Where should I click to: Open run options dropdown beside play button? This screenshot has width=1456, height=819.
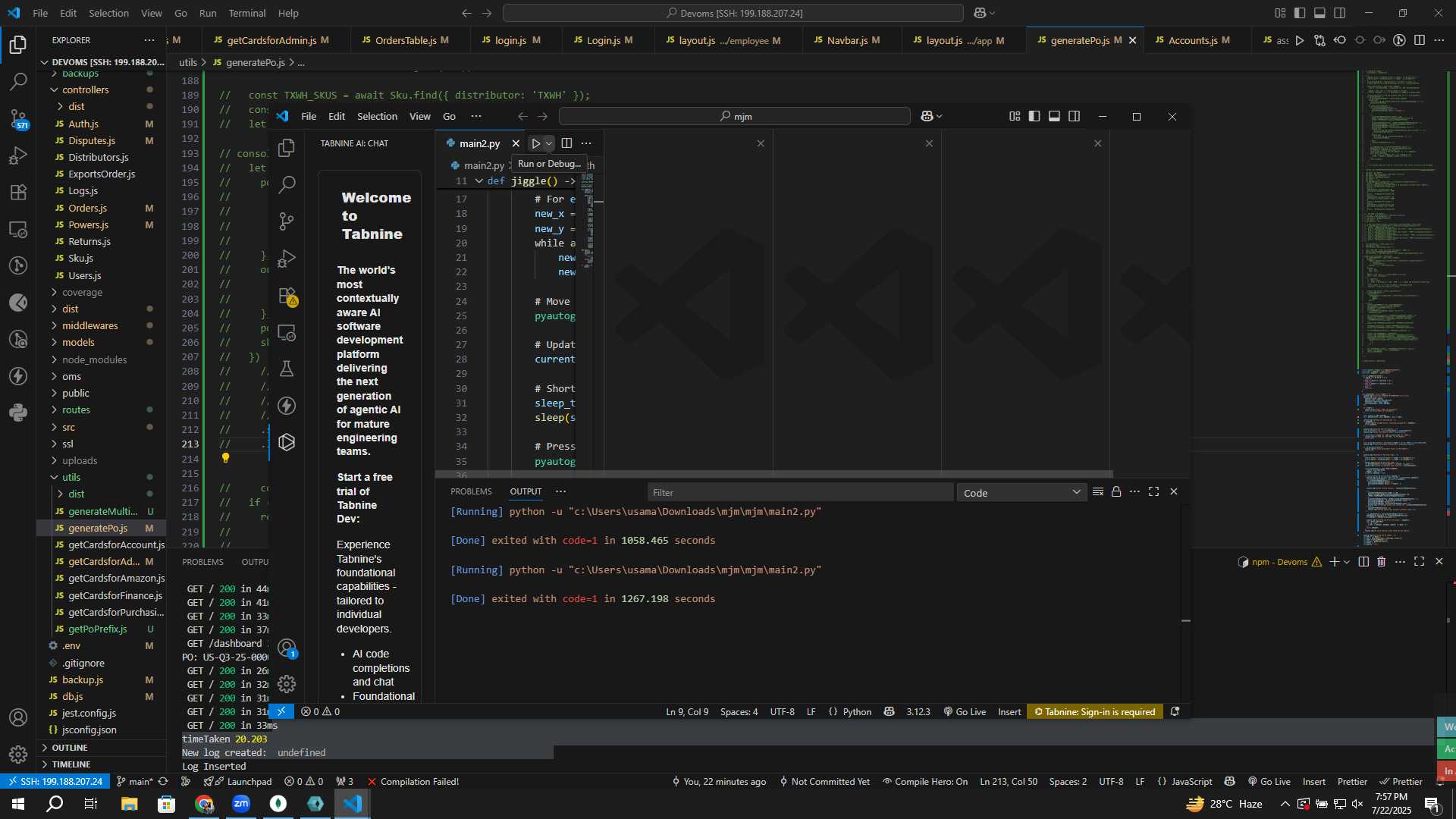tap(549, 143)
